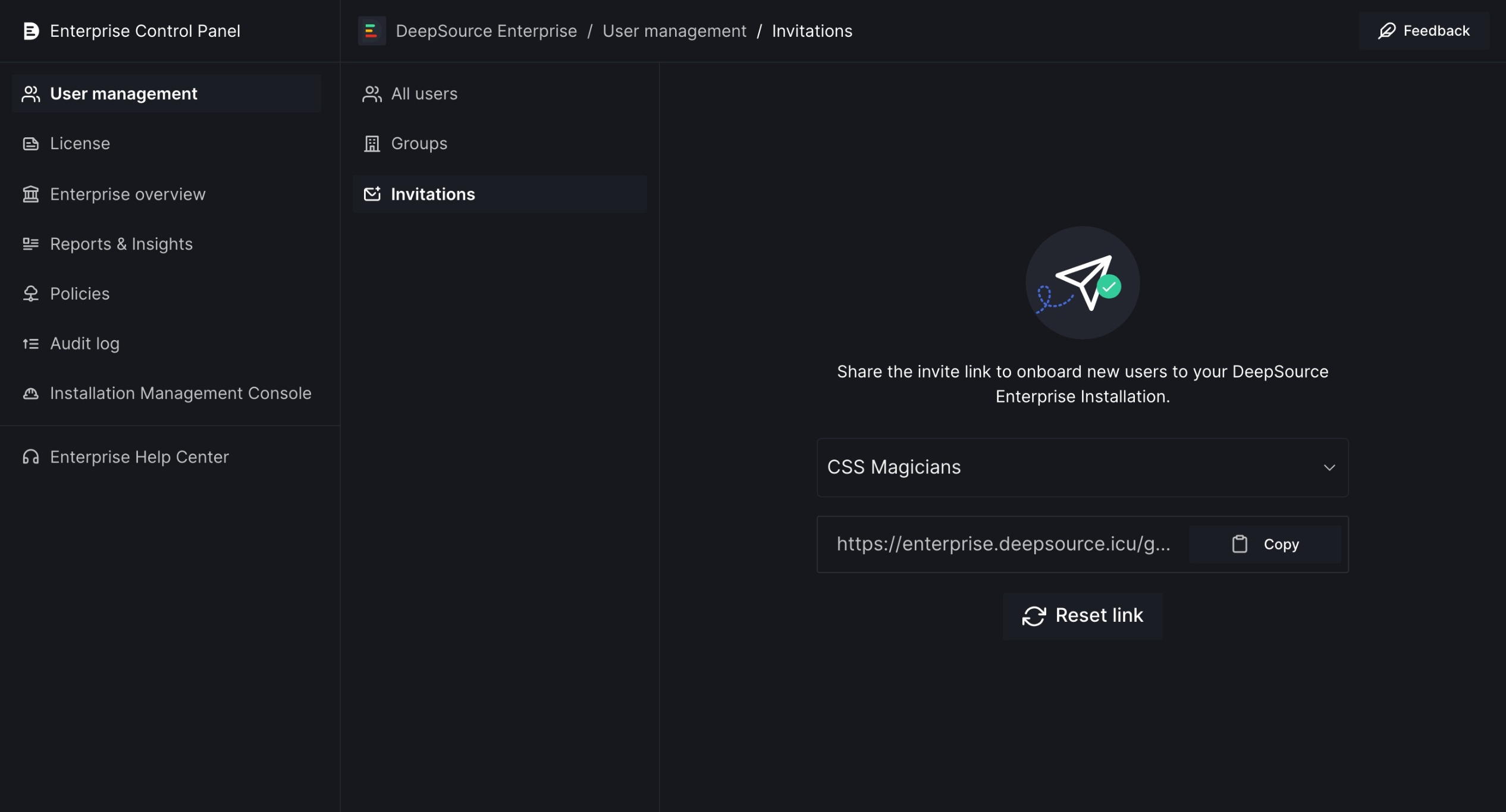Open the Feedback dialog
Screen dimensions: 1506x812
[1423, 30]
